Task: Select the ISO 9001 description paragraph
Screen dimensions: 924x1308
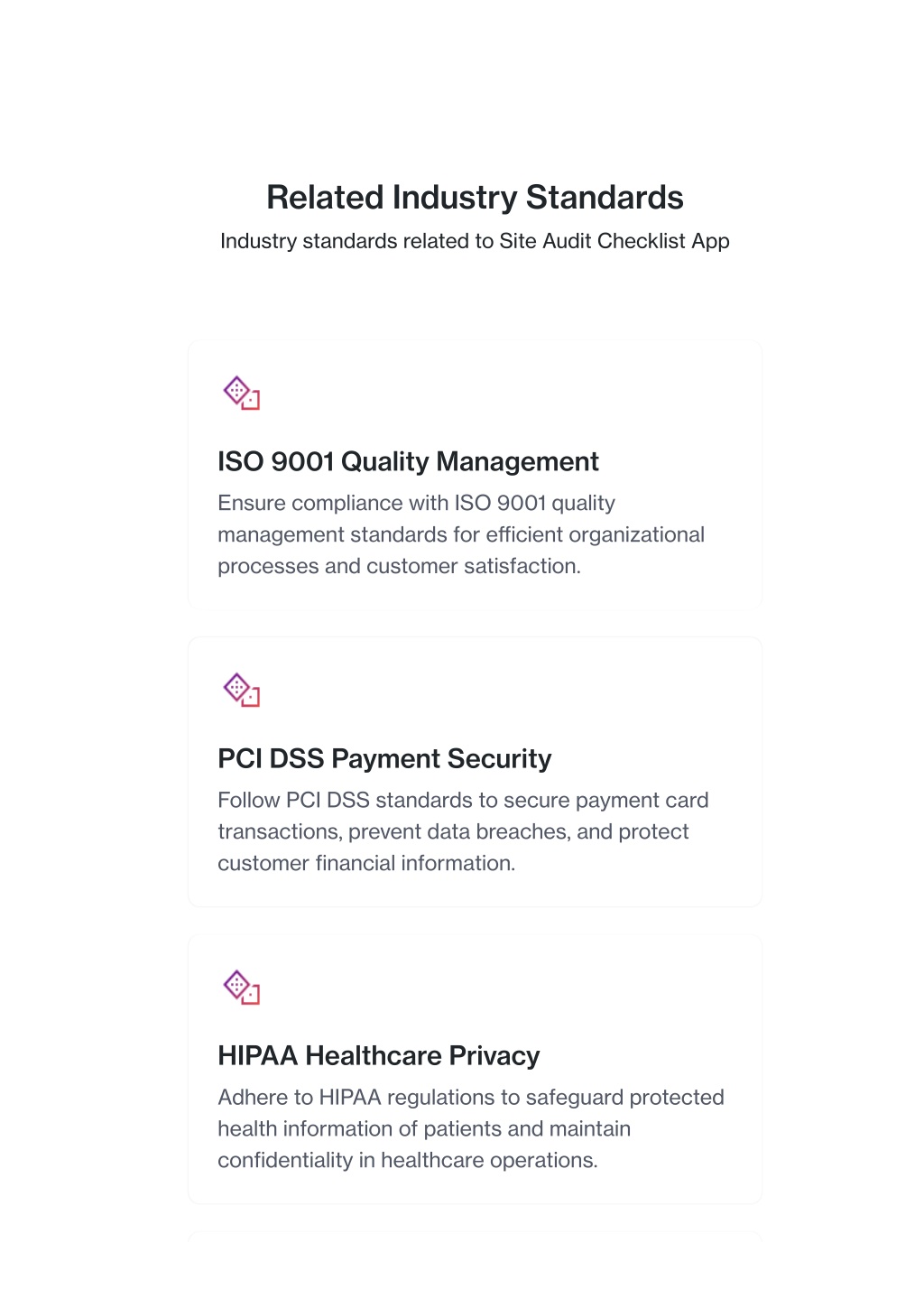Action: click(x=461, y=534)
